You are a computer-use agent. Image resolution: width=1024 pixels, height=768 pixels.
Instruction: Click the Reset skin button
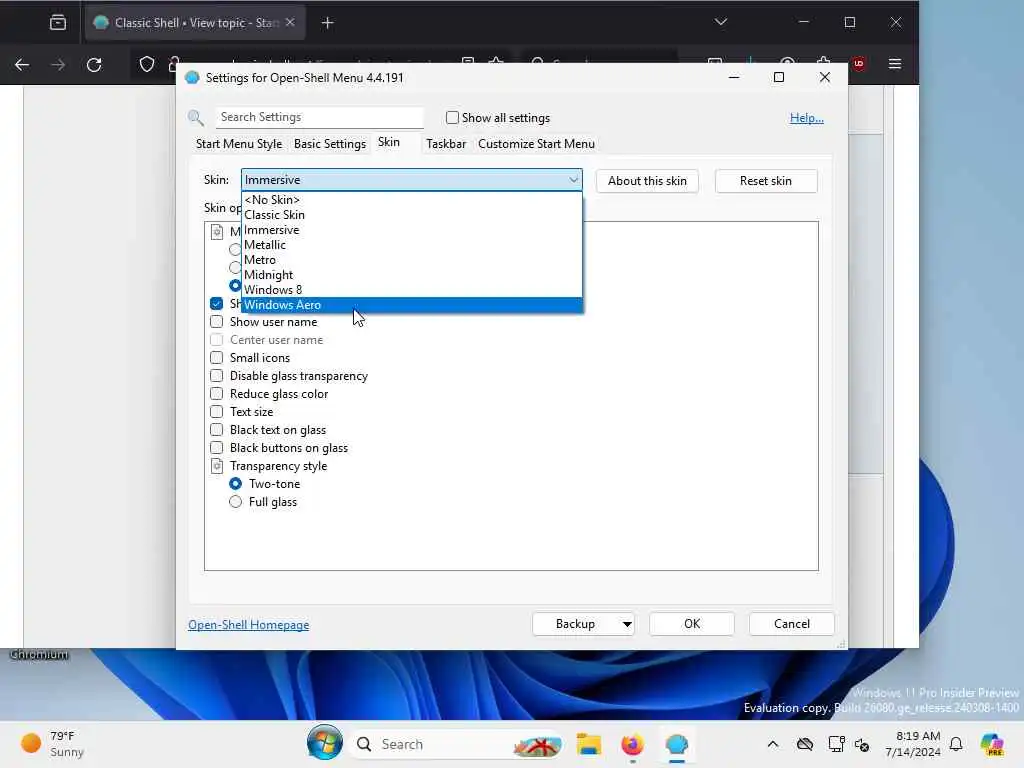(765, 181)
